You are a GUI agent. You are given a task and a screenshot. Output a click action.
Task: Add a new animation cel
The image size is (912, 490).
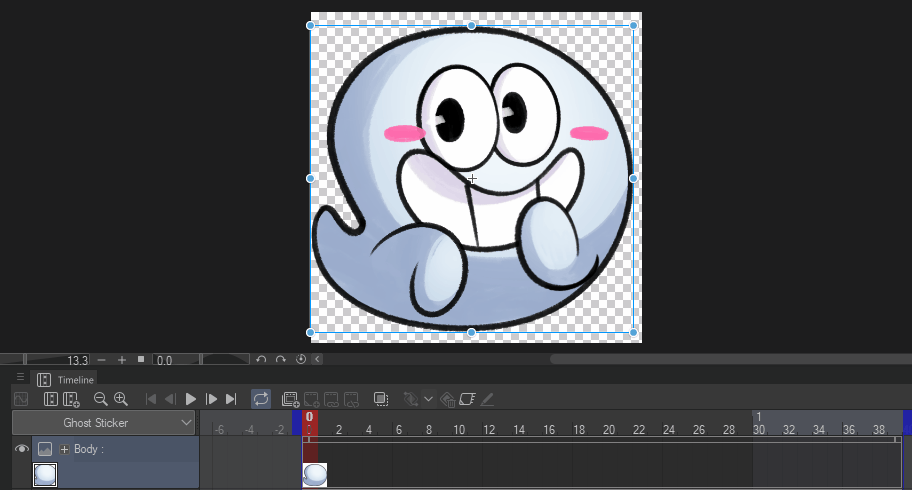[291, 399]
